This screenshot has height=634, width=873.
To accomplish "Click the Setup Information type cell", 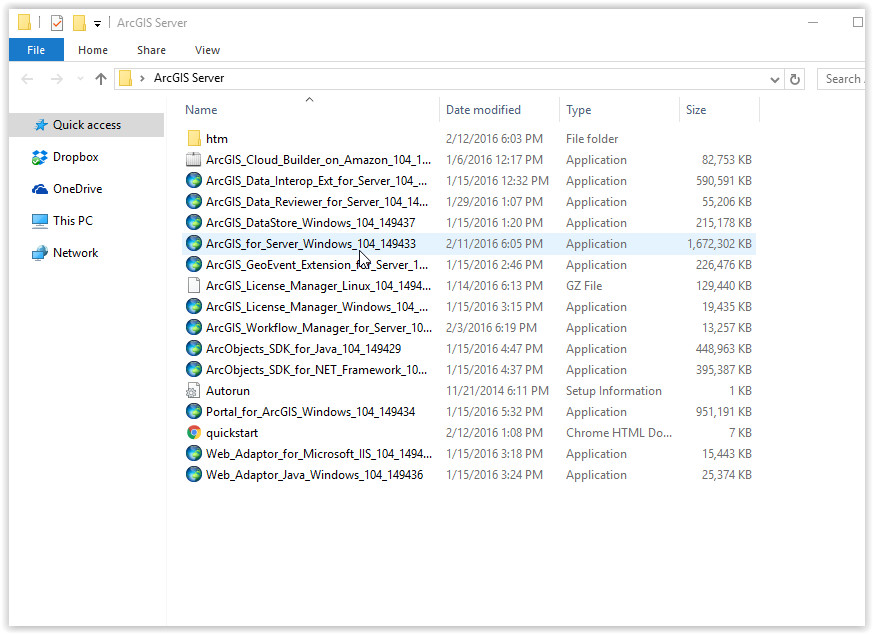I will [x=614, y=391].
